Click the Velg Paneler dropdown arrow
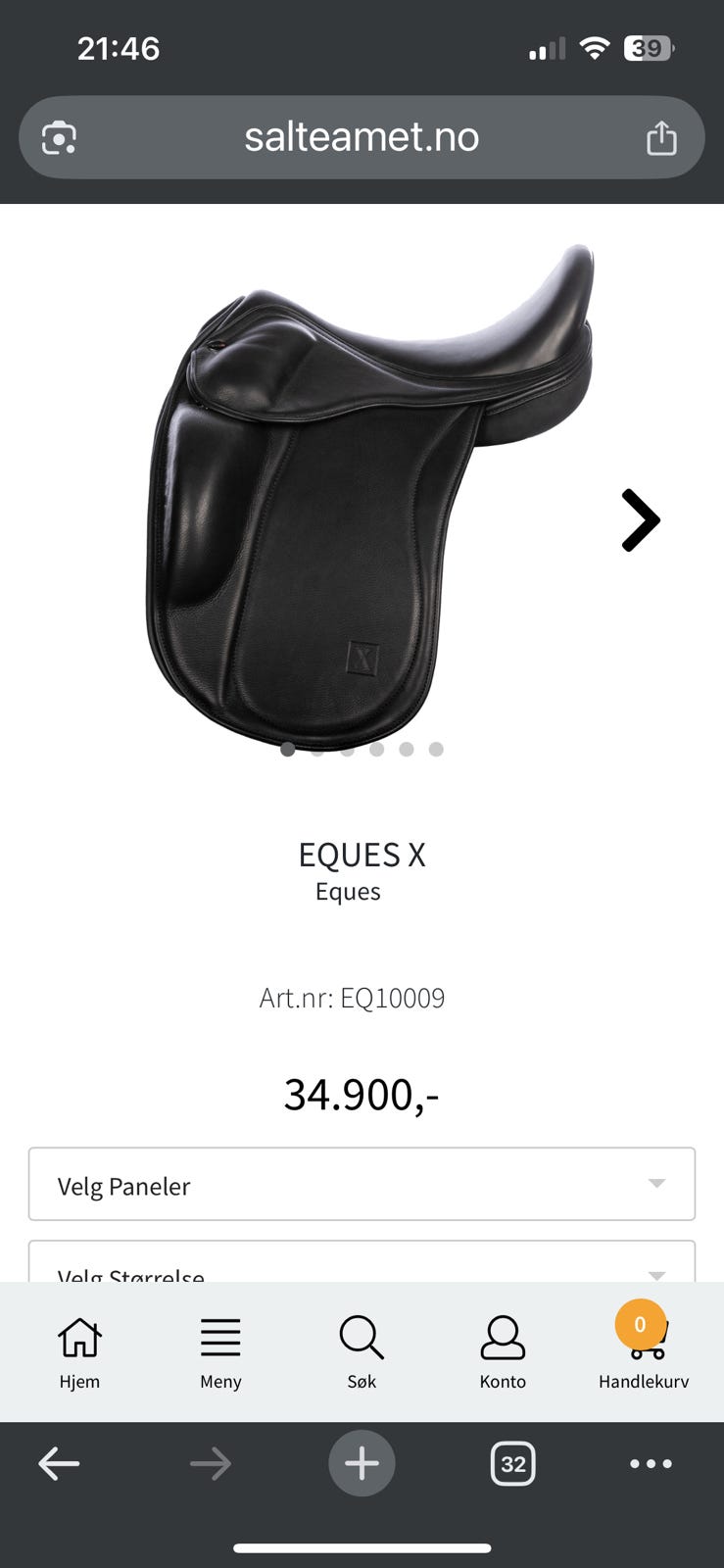724x1568 pixels. (x=657, y=1184)
